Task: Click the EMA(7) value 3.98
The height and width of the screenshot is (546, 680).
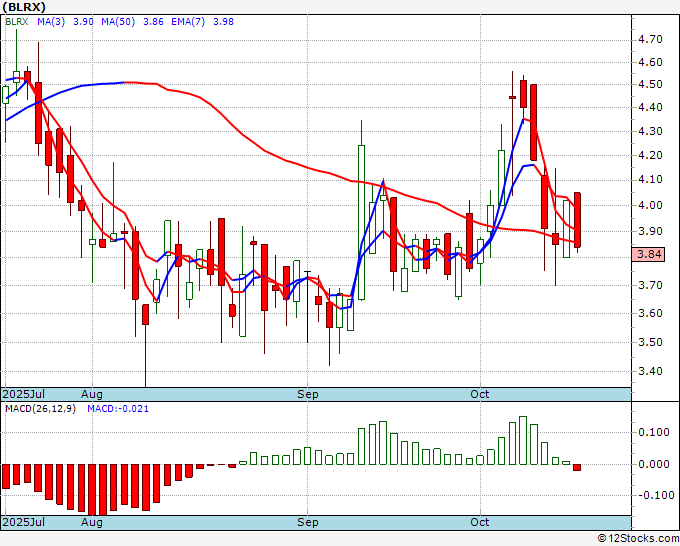Action: tap(223, 21)
